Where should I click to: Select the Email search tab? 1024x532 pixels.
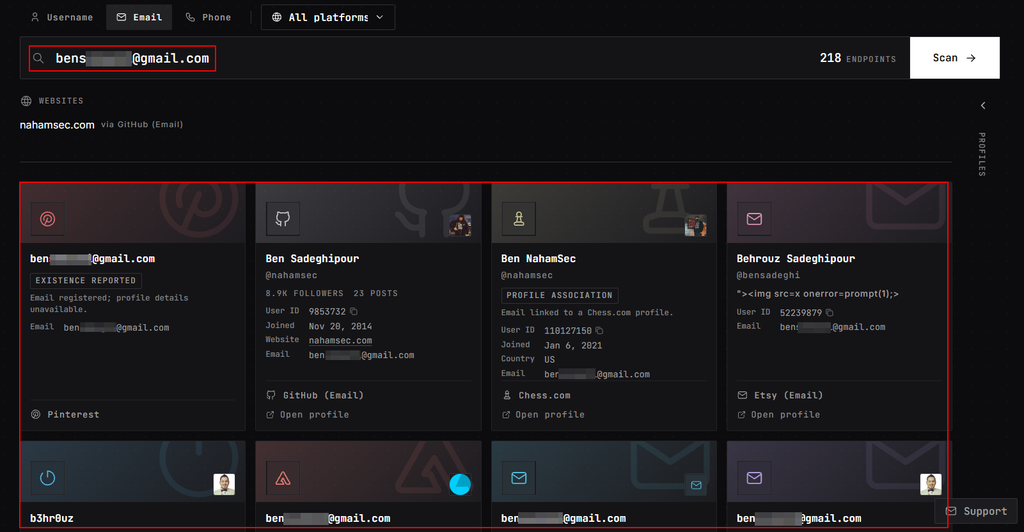(x=139, y=17)
